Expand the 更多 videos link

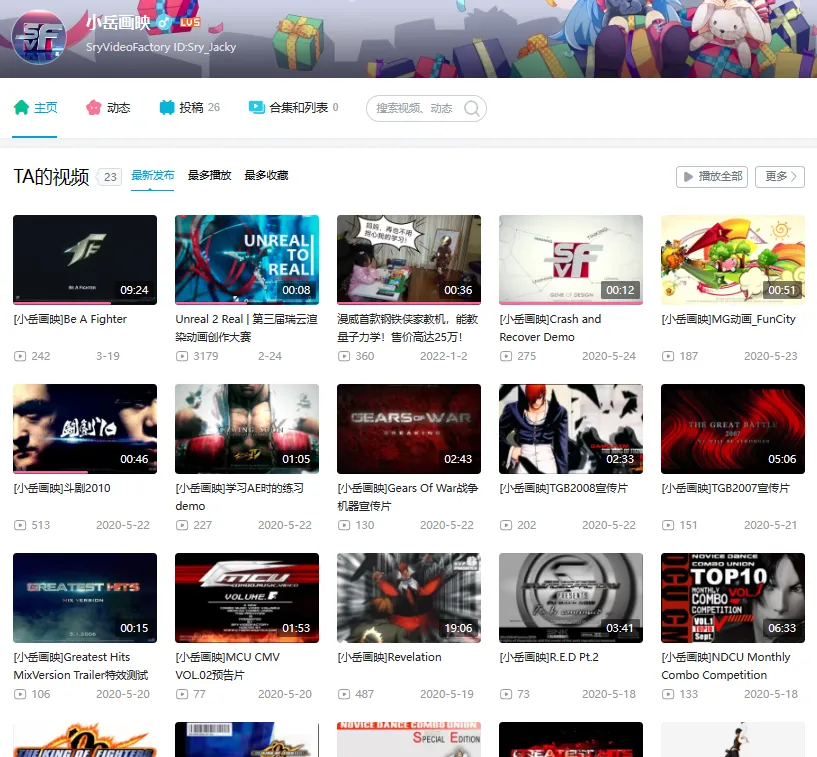(780, 176)
